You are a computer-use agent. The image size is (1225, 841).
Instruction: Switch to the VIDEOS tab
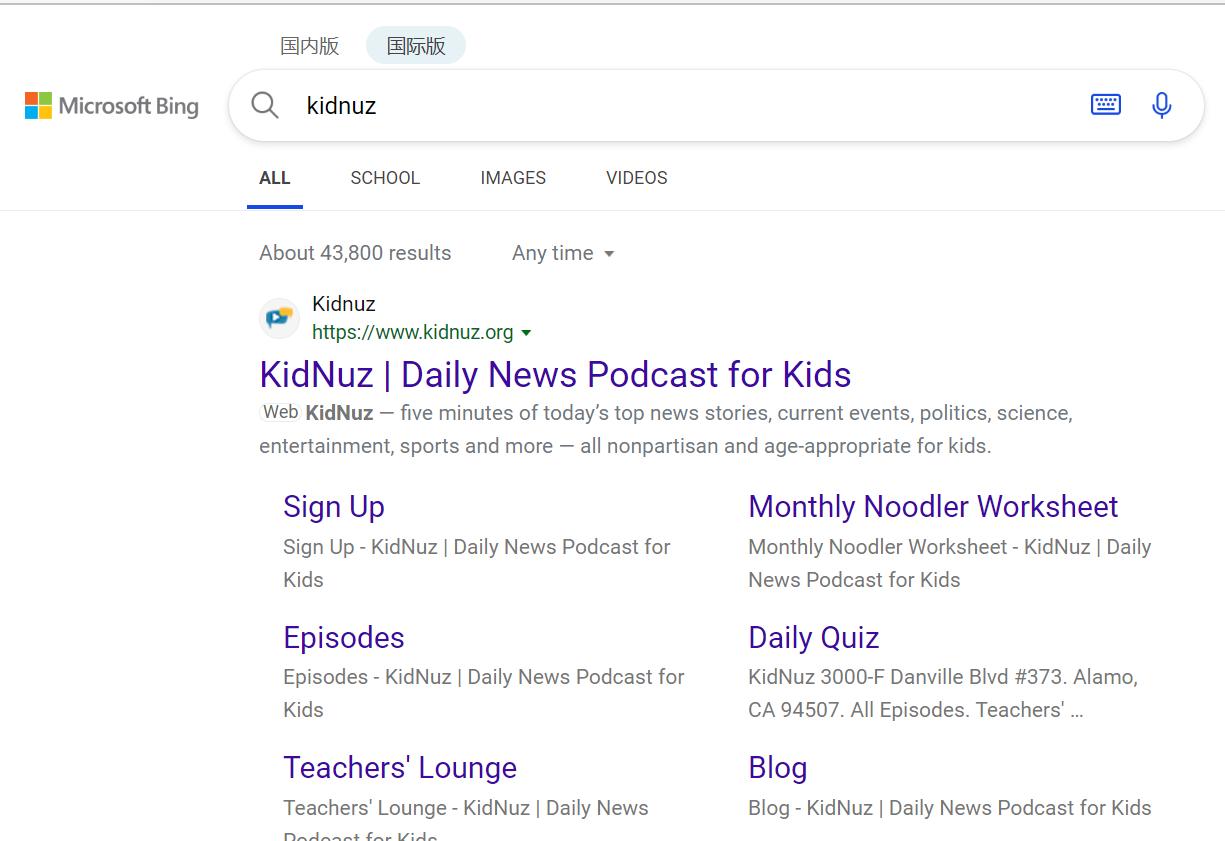point(636,178)
